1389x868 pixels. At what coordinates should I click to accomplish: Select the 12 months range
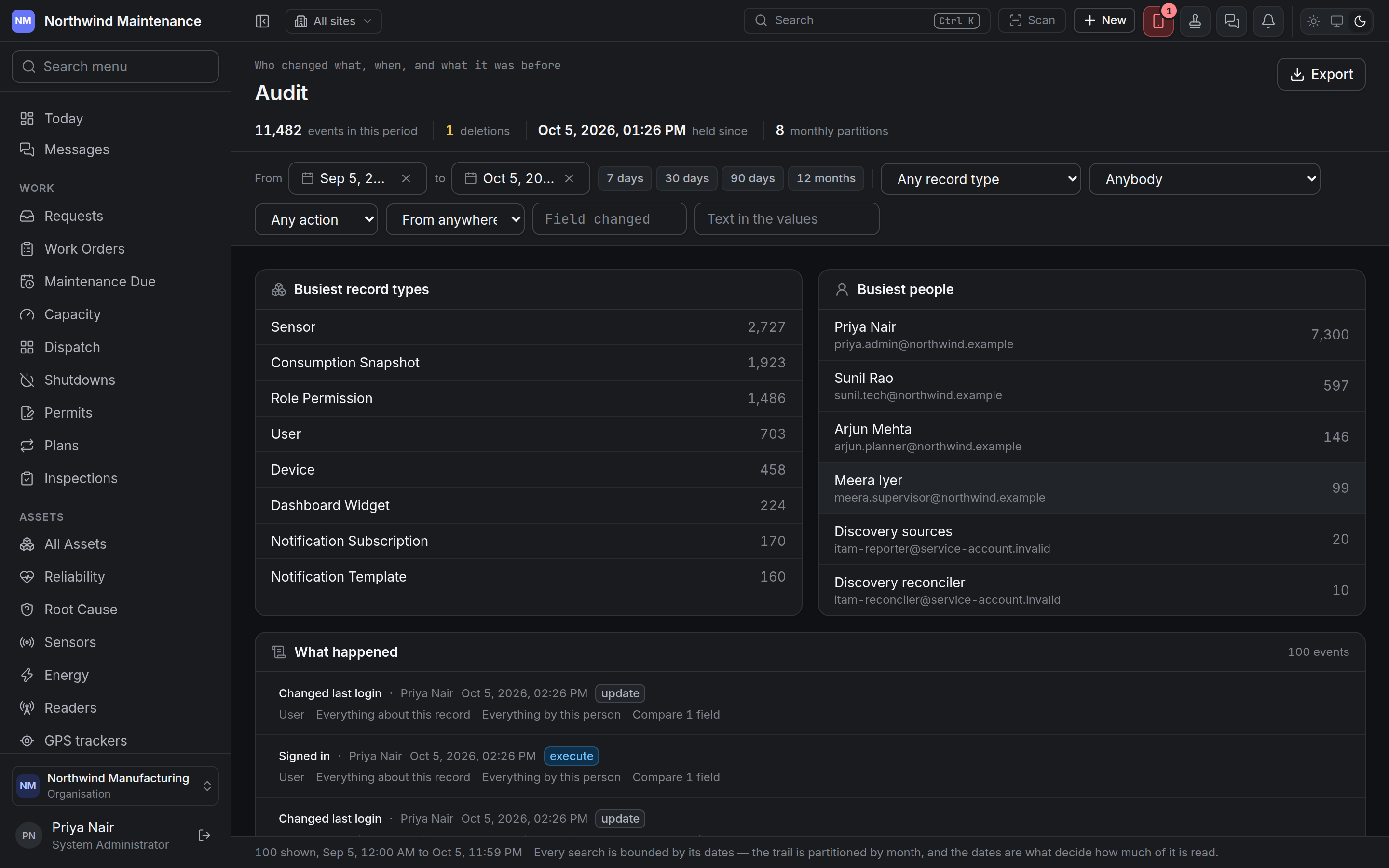826,178
